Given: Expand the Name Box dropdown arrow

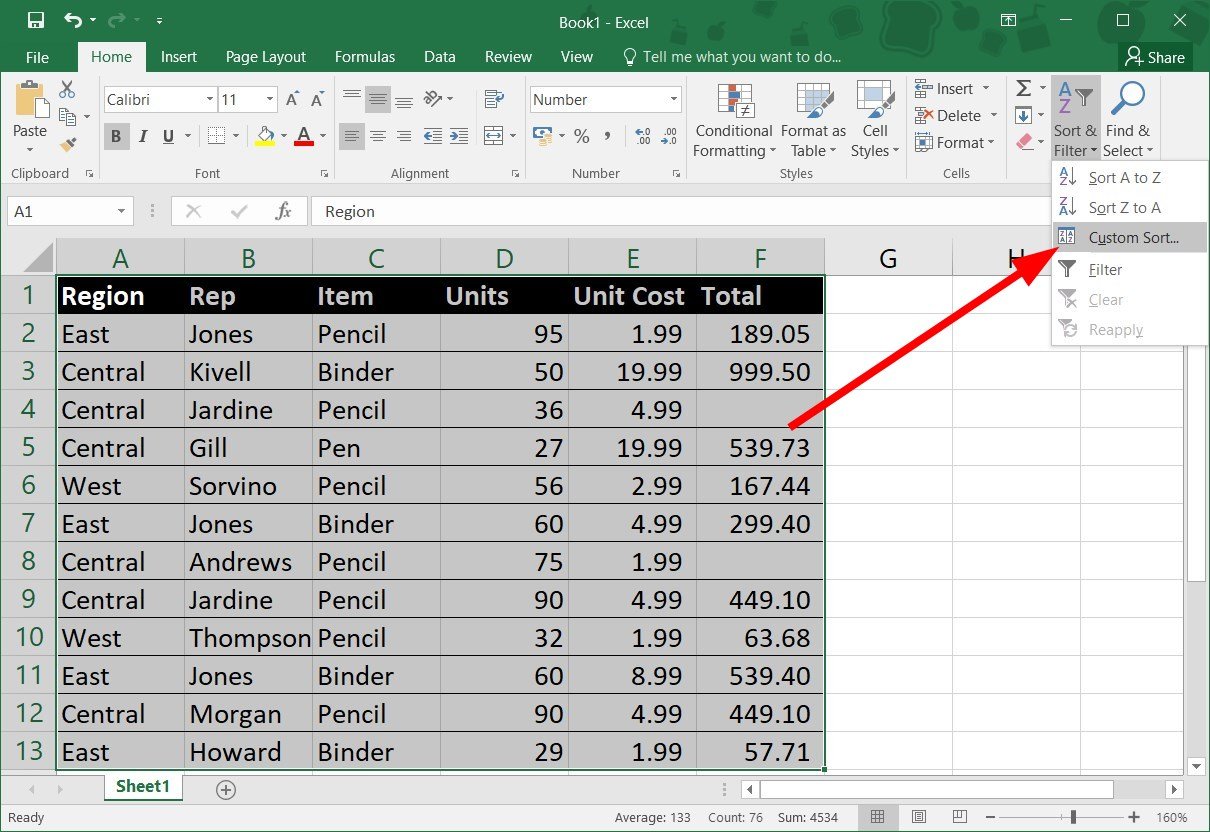Looking at the screenshot, I should coord(122,211).
